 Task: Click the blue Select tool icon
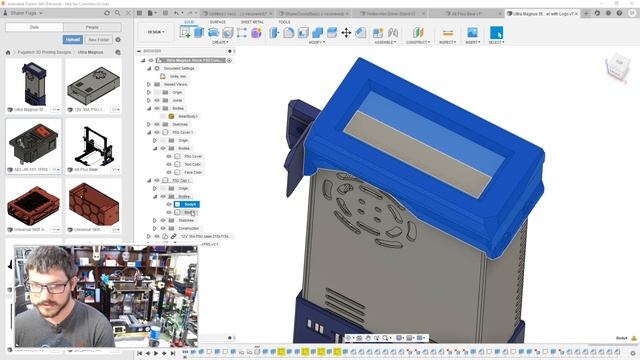[x=496, y=33]
